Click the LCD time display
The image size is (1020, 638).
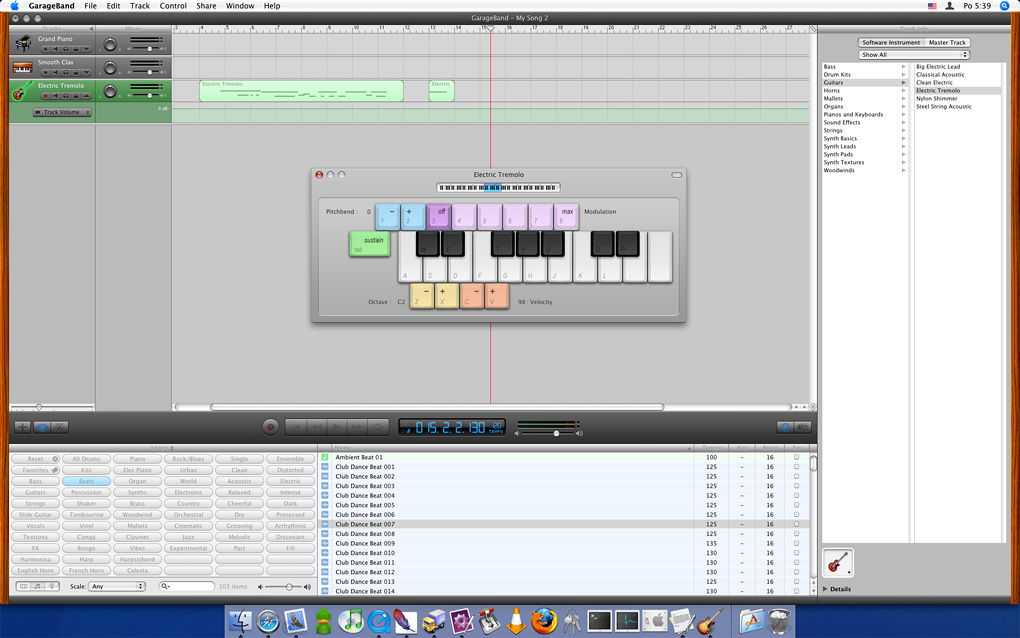(x=452, y=427)
